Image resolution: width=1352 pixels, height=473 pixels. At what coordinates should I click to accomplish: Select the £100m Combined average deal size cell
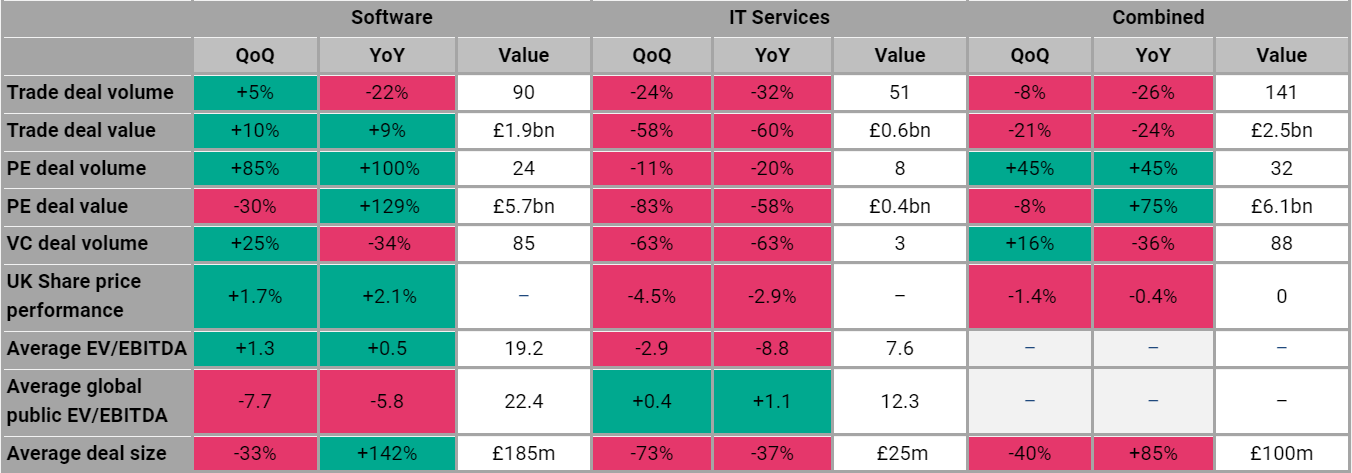[x=1281, y=453]
